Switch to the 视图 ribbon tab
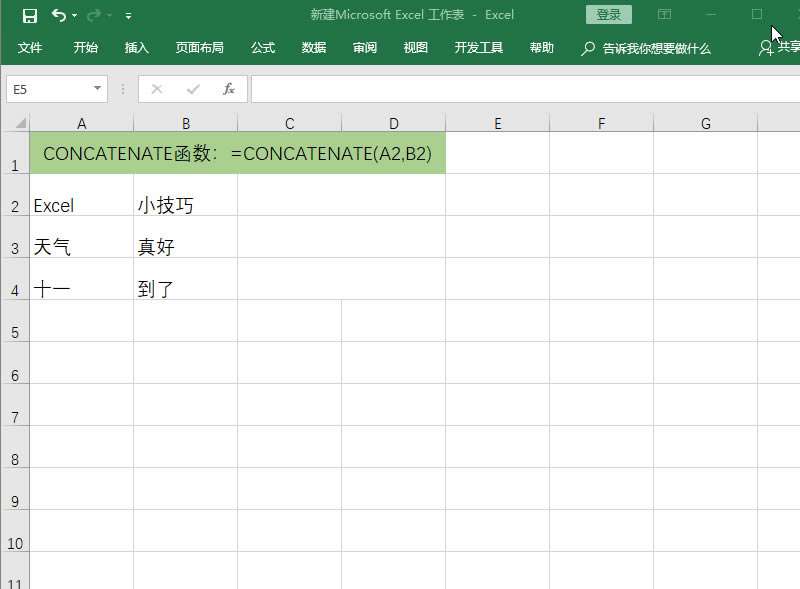The image size is (800, 589). coord(415,48)
